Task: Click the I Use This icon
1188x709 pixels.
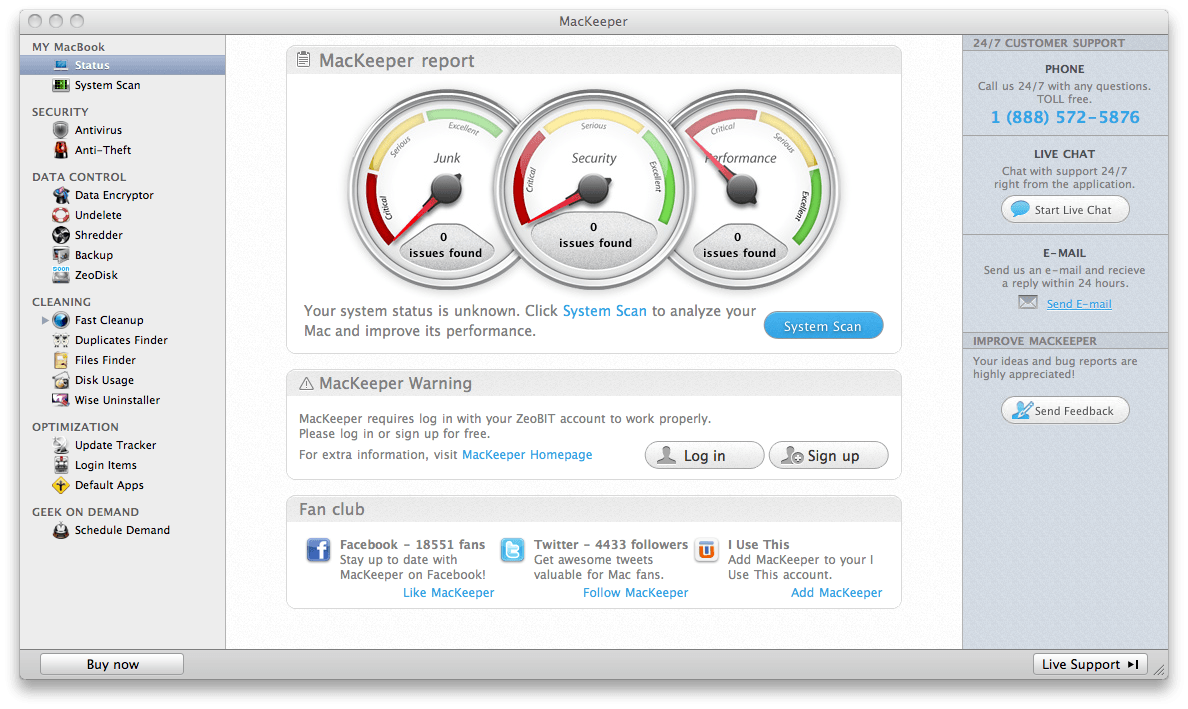Action: click(706, 549)
